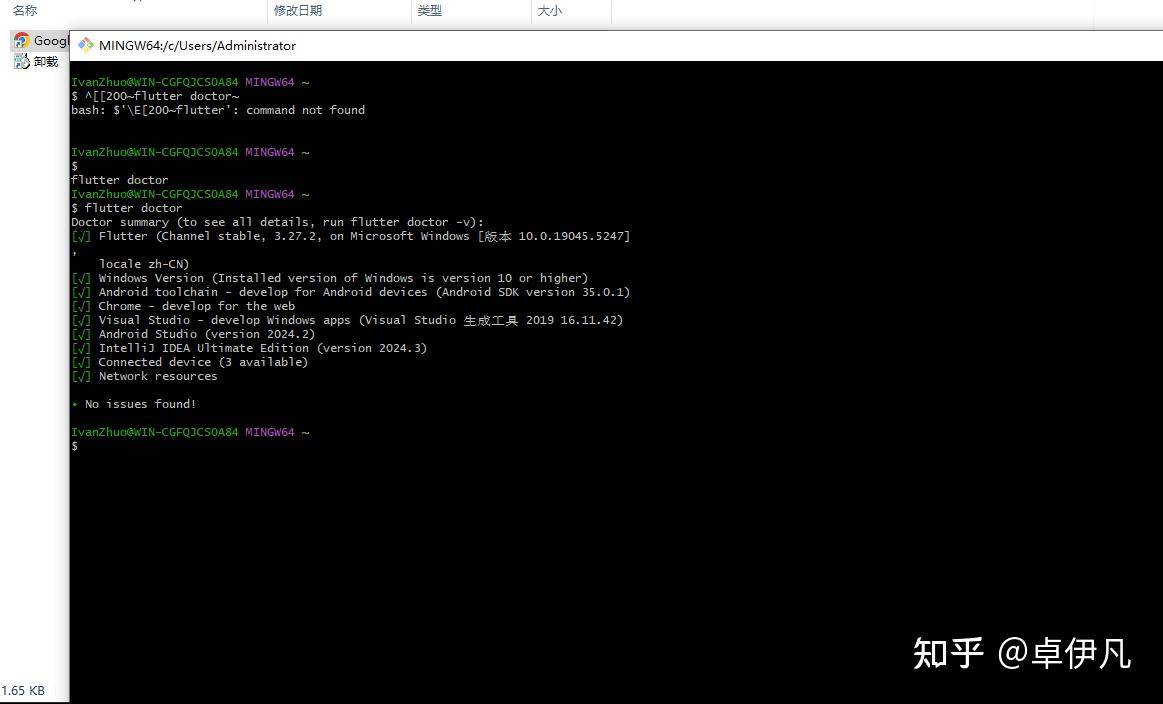Click the 卸载 file name in Explorer
The height and width of the screenshot is (704, 1163).
[46, 62]
